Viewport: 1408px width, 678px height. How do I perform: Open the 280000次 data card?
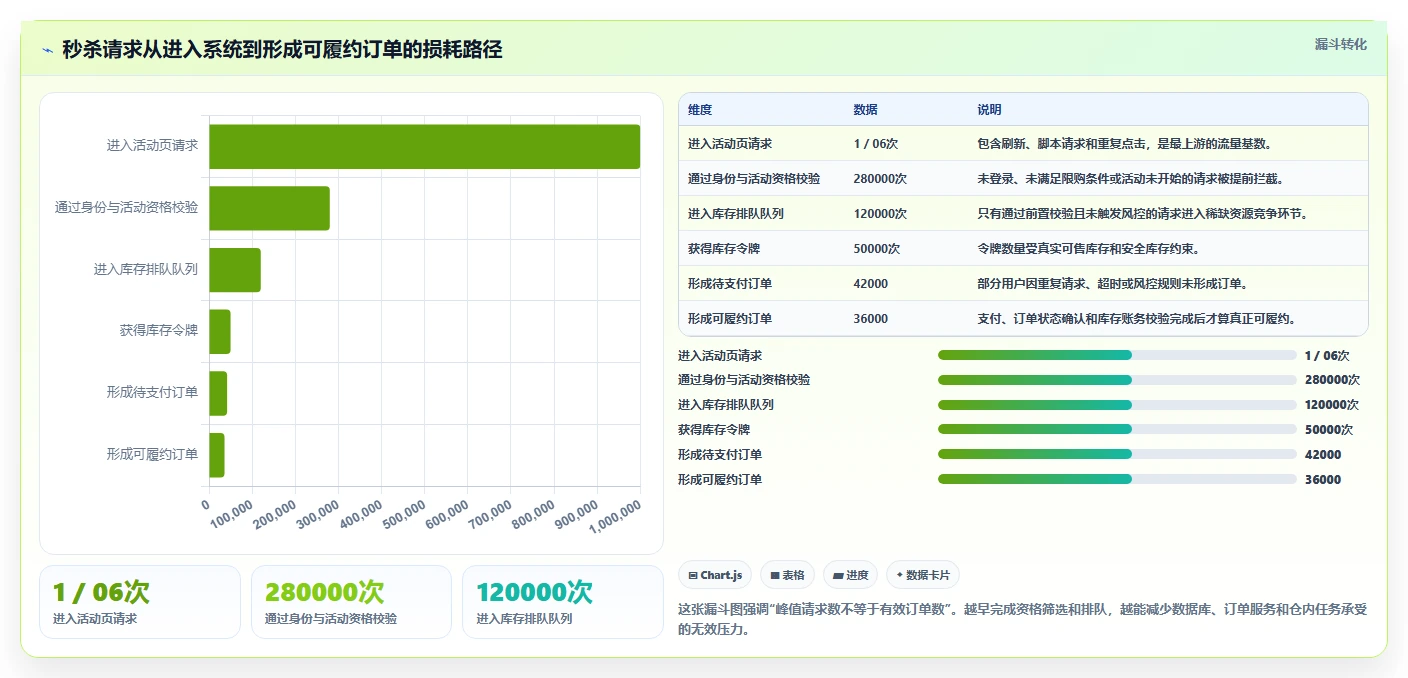click(x=352, y=602)
